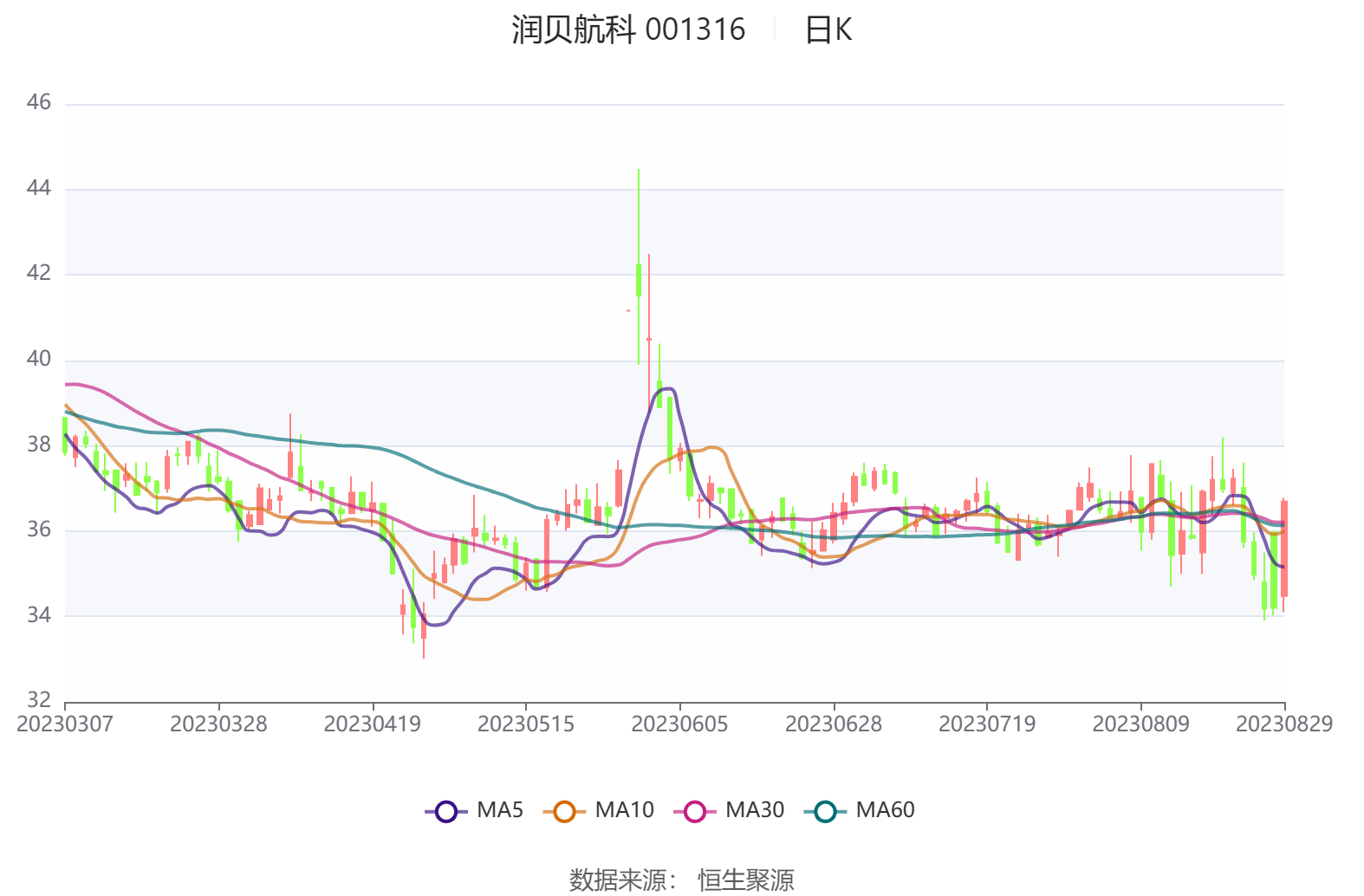The image size is (1364, 896).
Task: Click the tallest green candlestick above 44
Action: 639,279
